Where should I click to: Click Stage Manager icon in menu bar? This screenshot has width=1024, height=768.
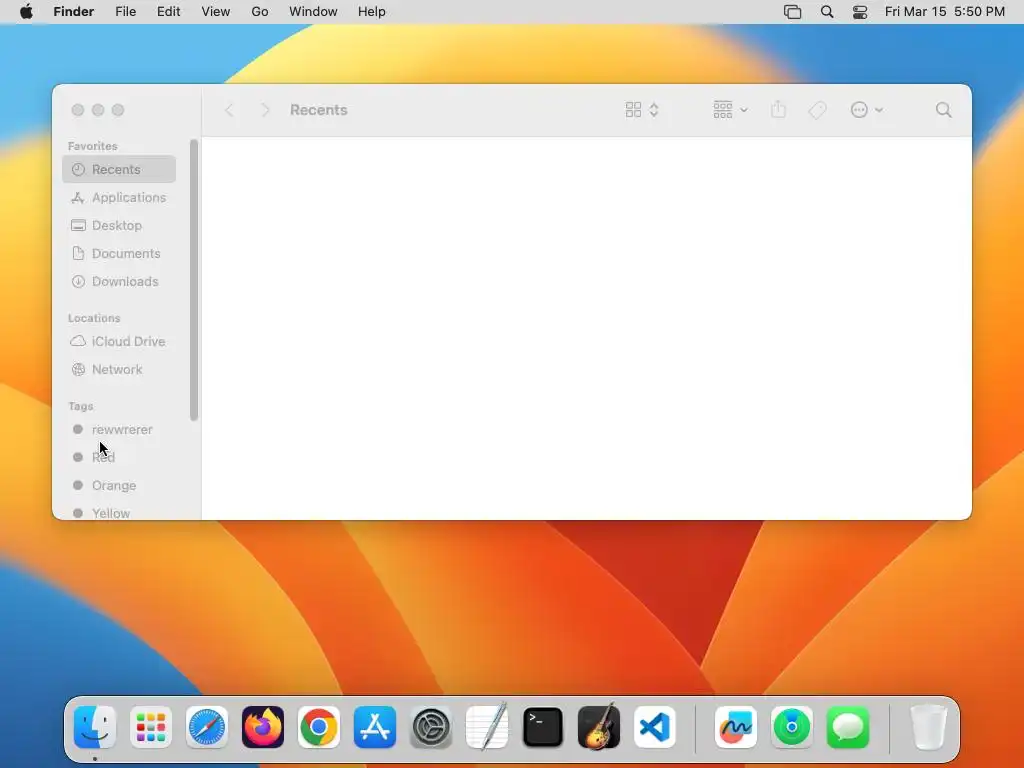coord(792,12)
